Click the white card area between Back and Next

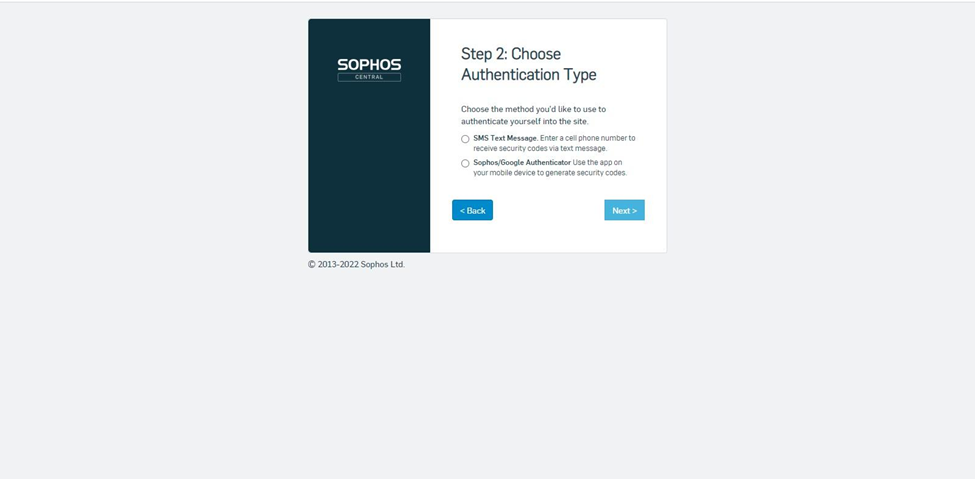(548, 210)
